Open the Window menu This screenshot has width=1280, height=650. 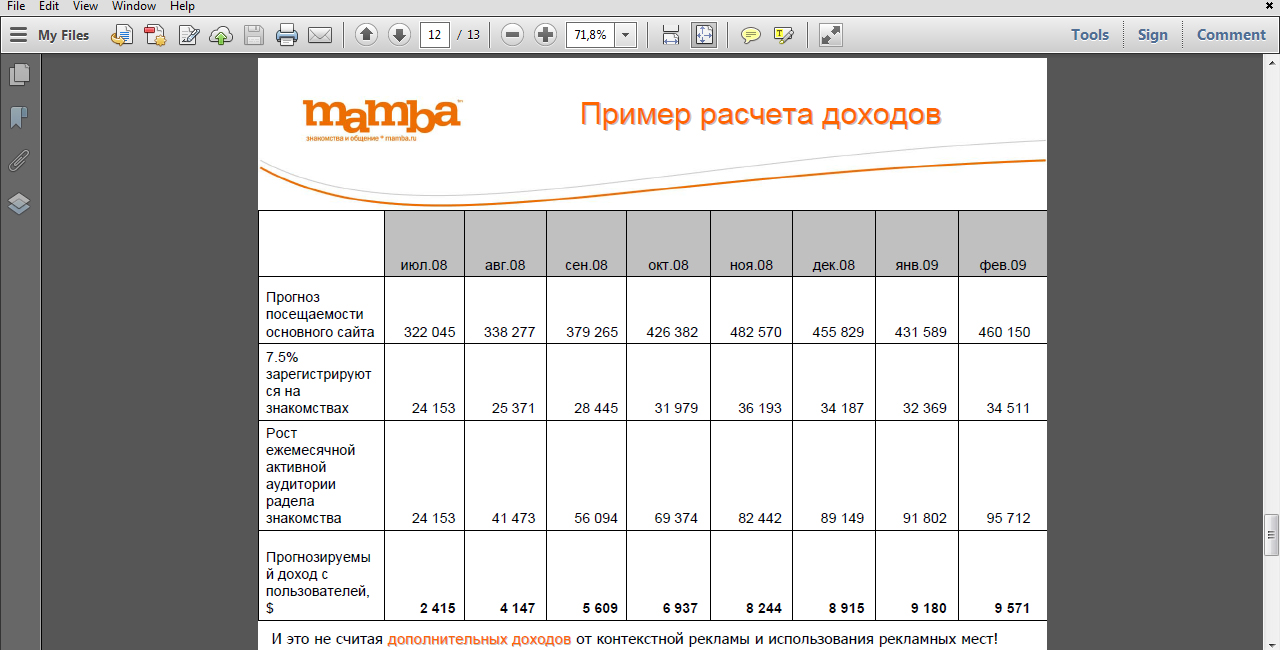coord(133,6)
